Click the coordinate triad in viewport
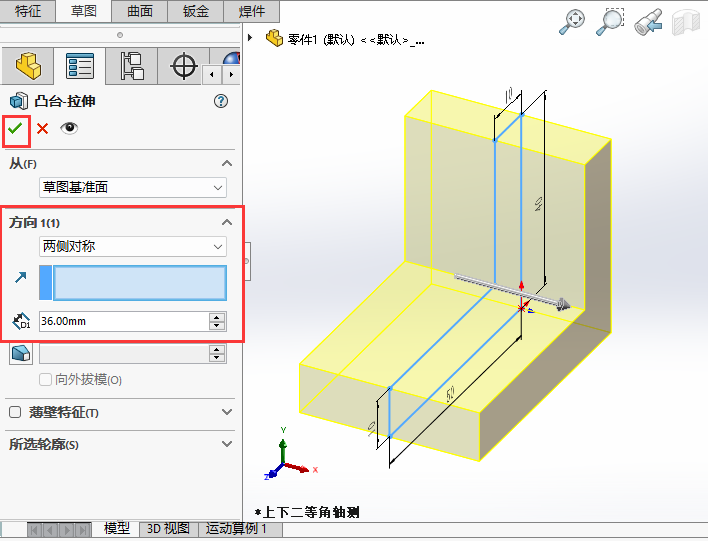Viewport: 708px width, 541px height. click(x=289, y=455)
